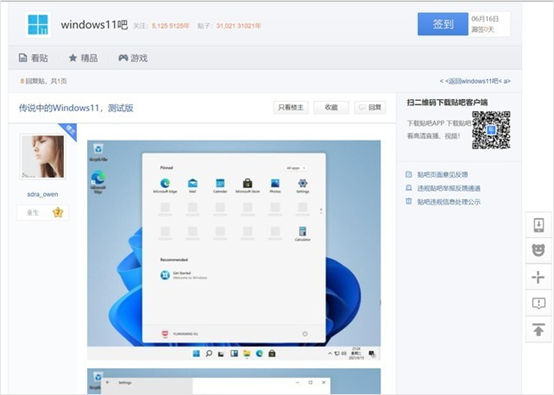Click the 收藏 button
The height and width of the screenshot is (395, 554).
(x=331, y=107)
